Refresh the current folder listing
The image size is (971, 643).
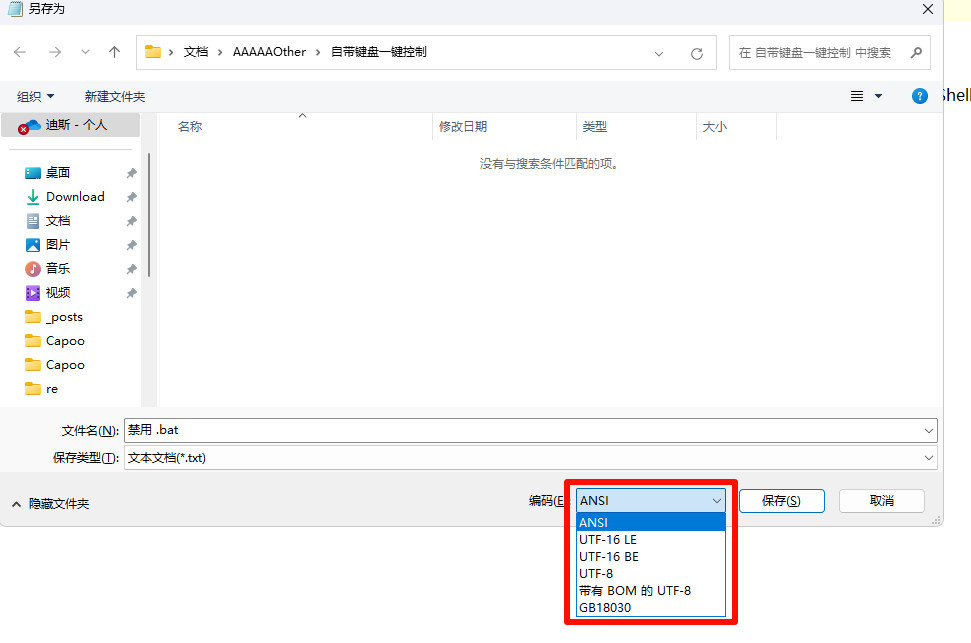[x=696, y=53]
